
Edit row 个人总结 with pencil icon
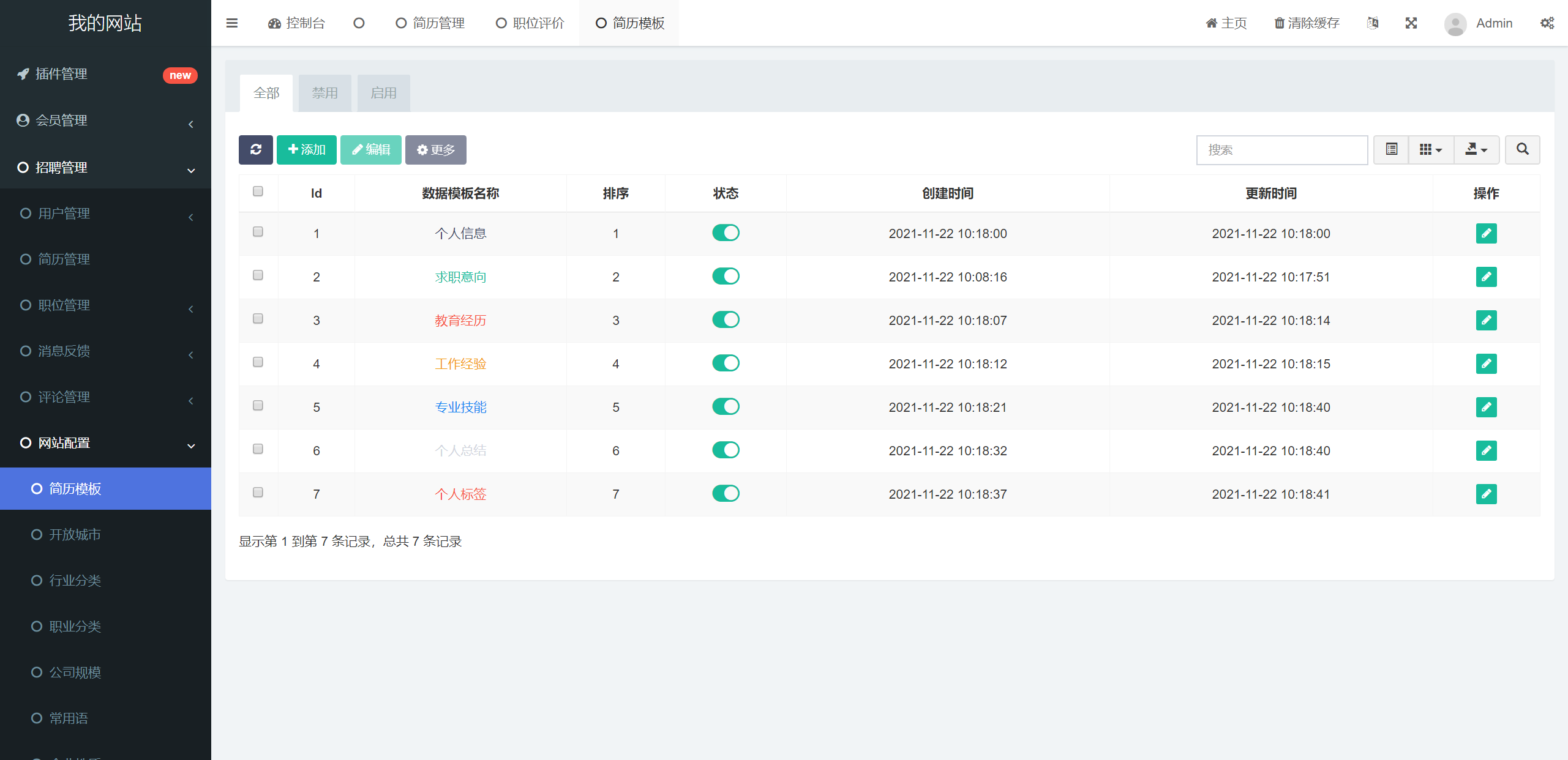pos(1486,450)
